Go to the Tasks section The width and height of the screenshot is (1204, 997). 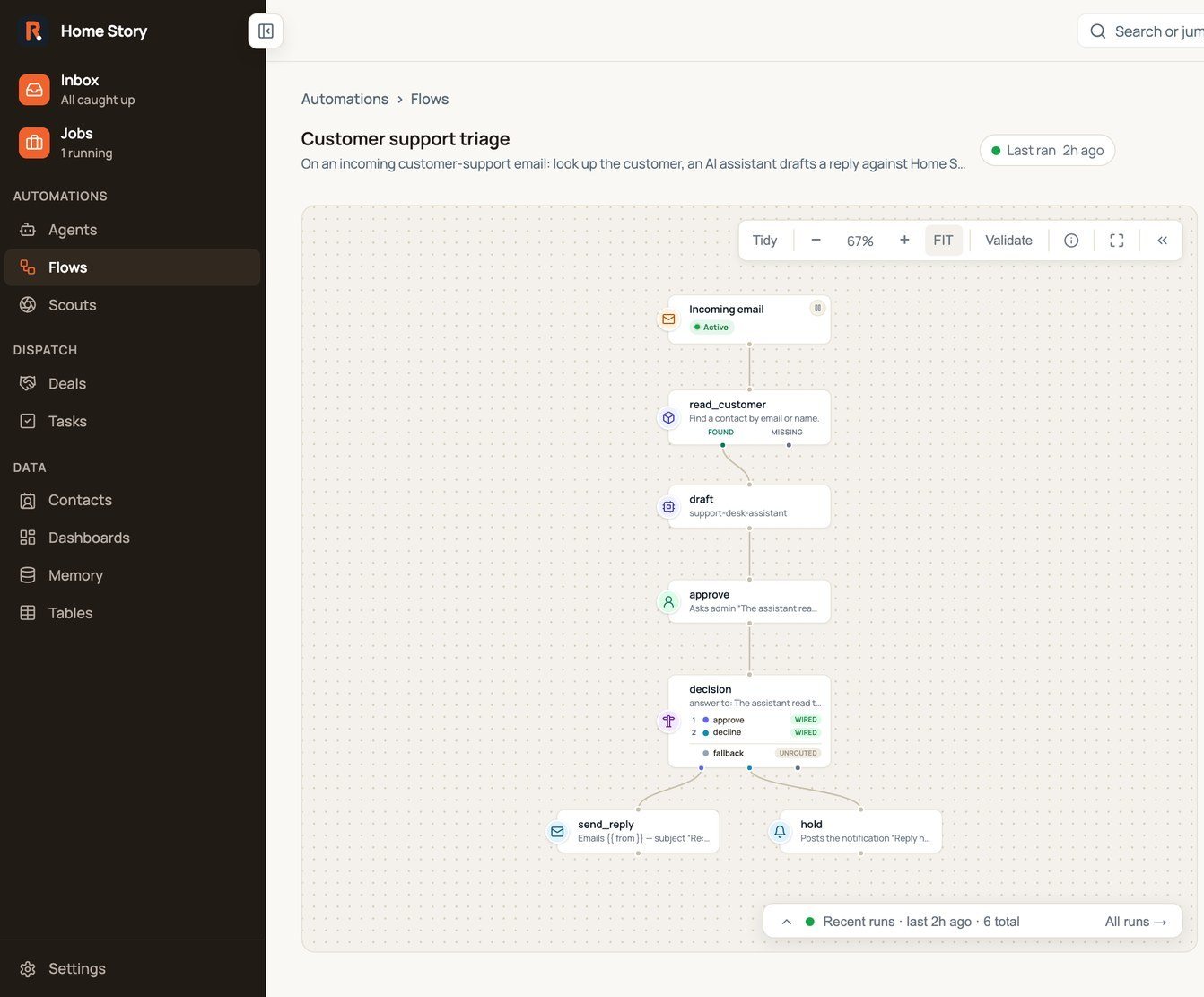pyautogui.click(x=132, y=422)
